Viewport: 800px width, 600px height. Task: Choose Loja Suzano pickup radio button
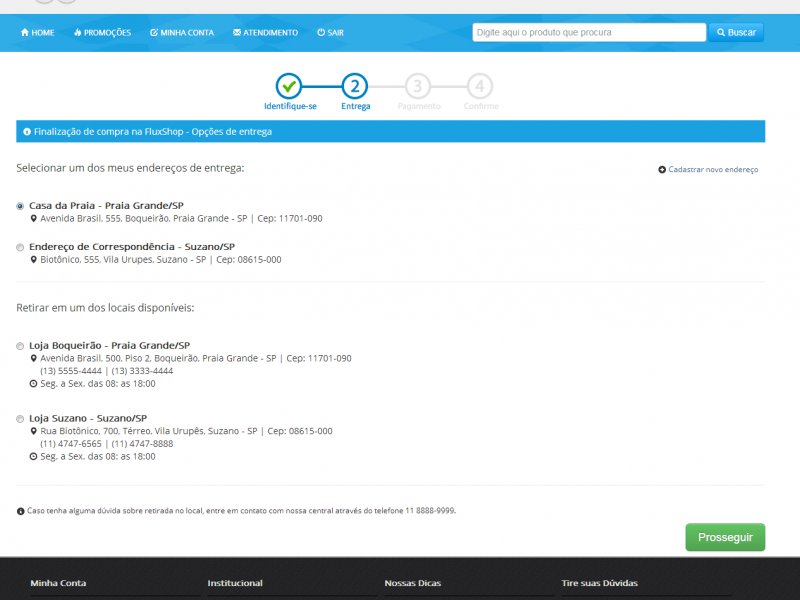click(20, 419)
